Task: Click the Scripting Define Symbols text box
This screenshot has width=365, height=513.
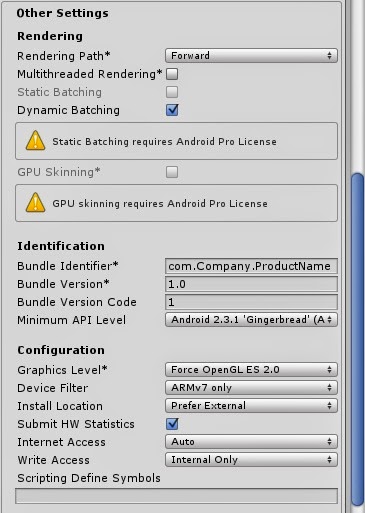Action: pyautogui.click(x=176, y=496)
